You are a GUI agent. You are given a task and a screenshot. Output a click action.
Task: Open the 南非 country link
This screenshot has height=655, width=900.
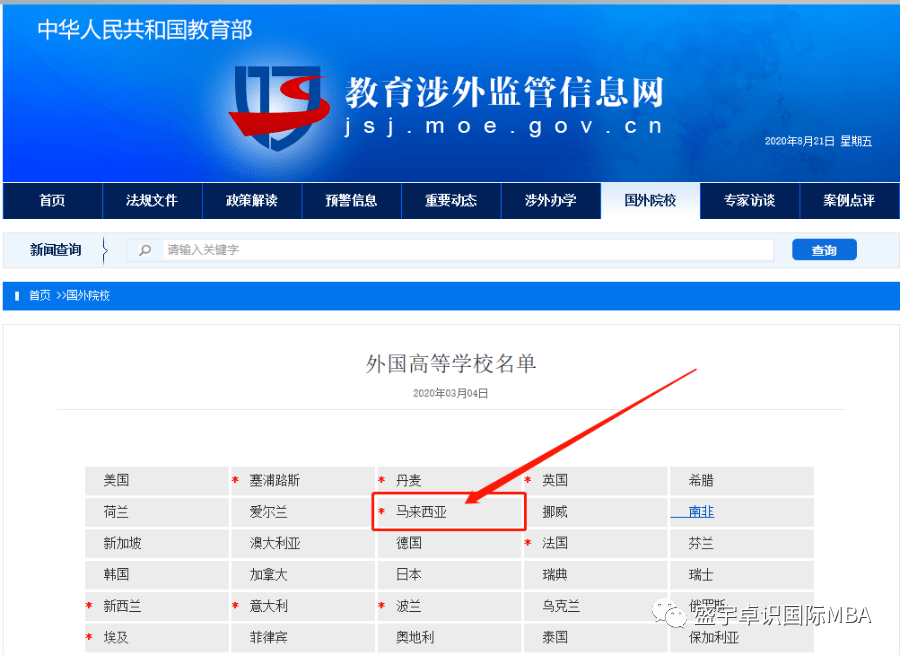pyautogui.click(x=701, y=511)
